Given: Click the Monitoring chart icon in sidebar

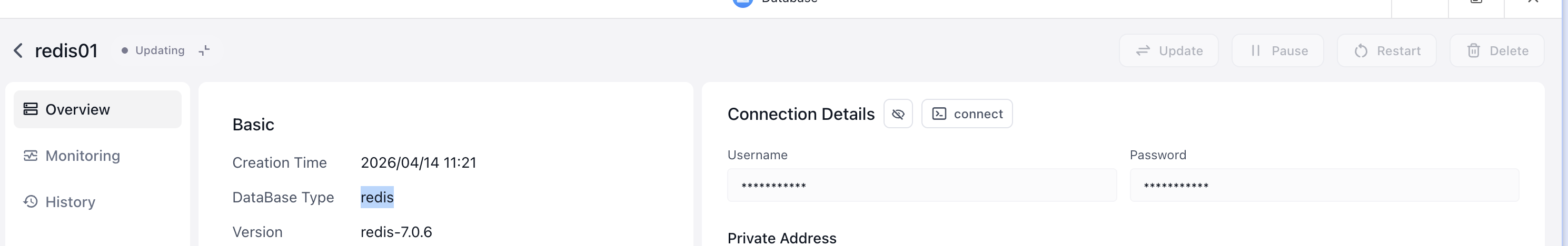Looking at the screenshot, I should tap(31, 156).
